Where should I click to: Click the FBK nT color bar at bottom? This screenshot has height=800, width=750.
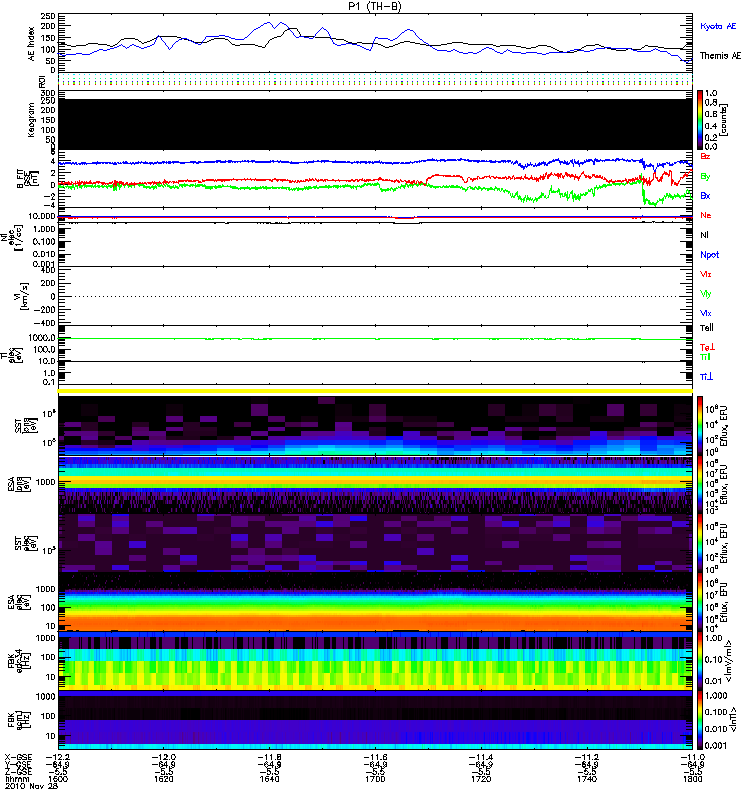click(x=700, y=720)
